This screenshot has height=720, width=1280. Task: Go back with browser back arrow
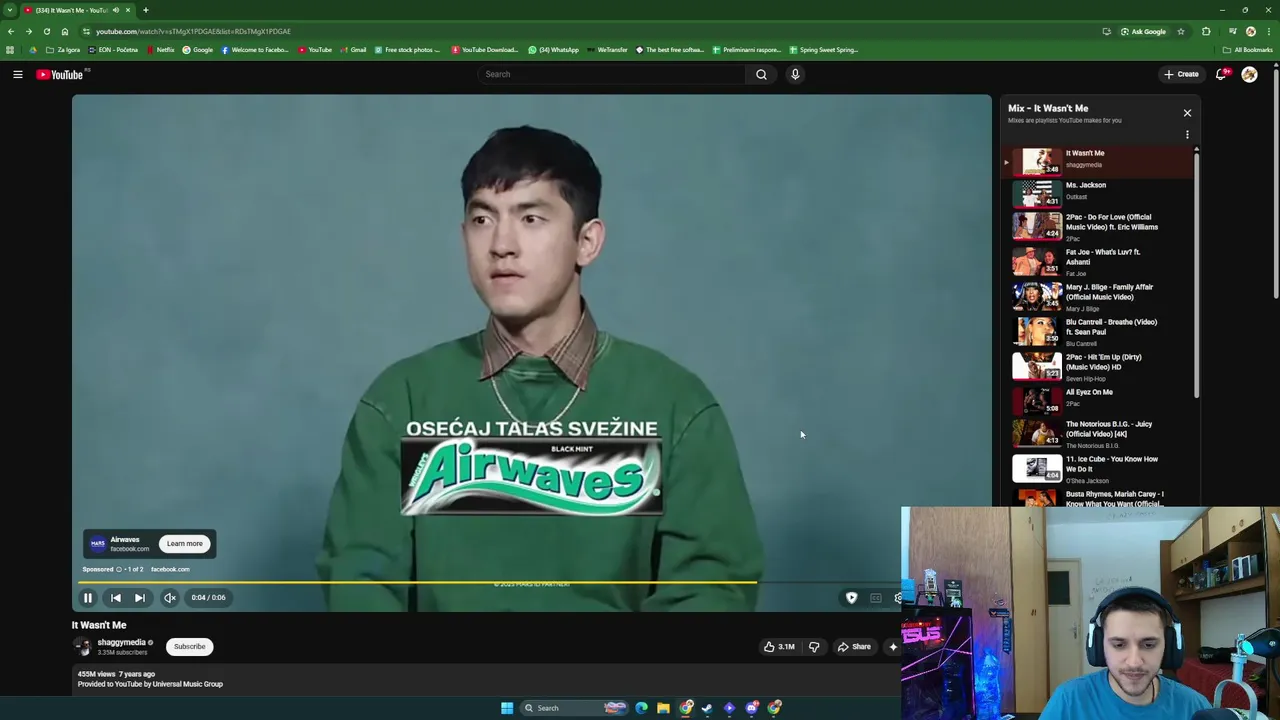pos(11,32)
